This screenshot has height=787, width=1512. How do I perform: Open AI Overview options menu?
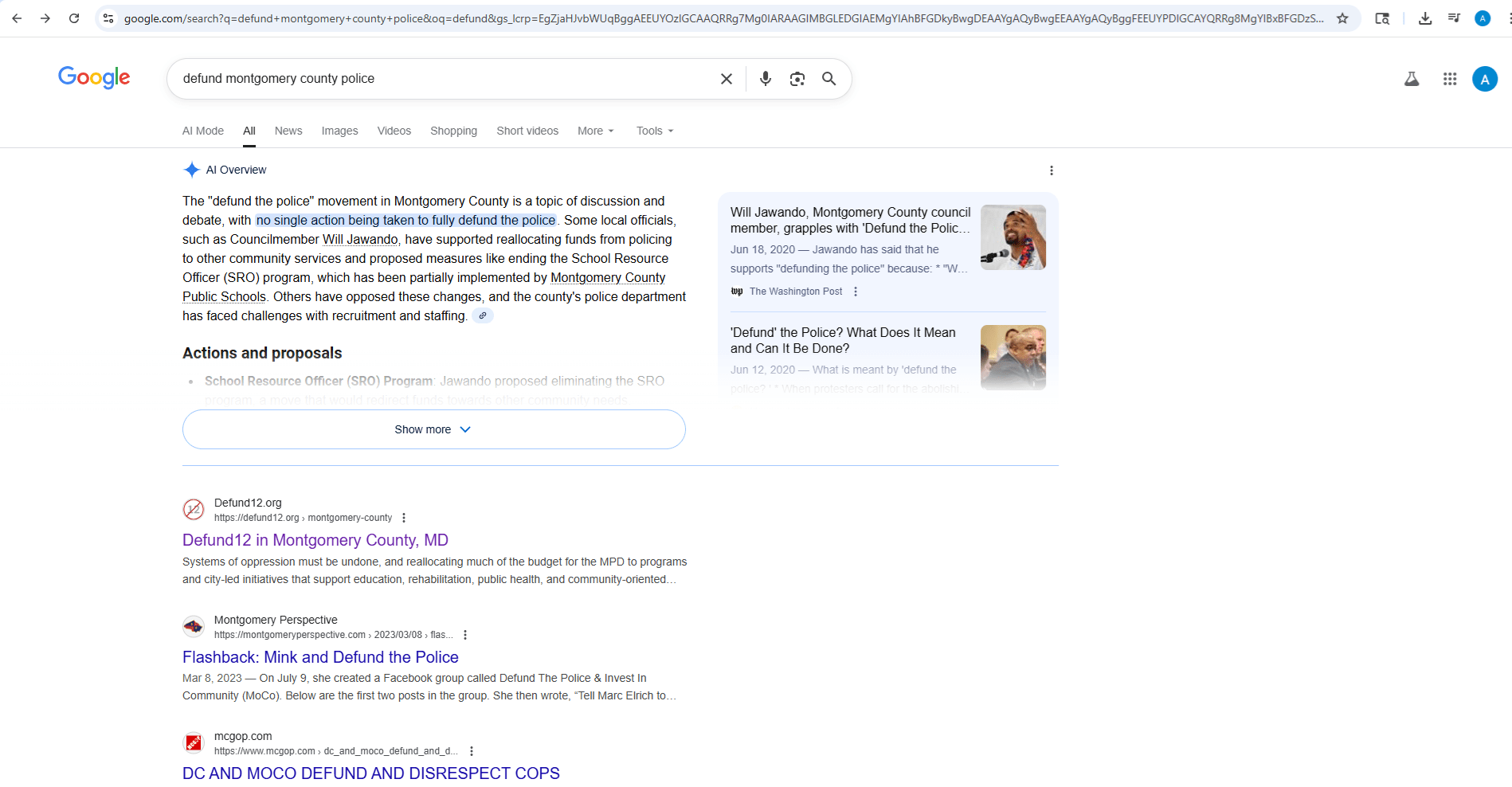(x=1051, y=170)
